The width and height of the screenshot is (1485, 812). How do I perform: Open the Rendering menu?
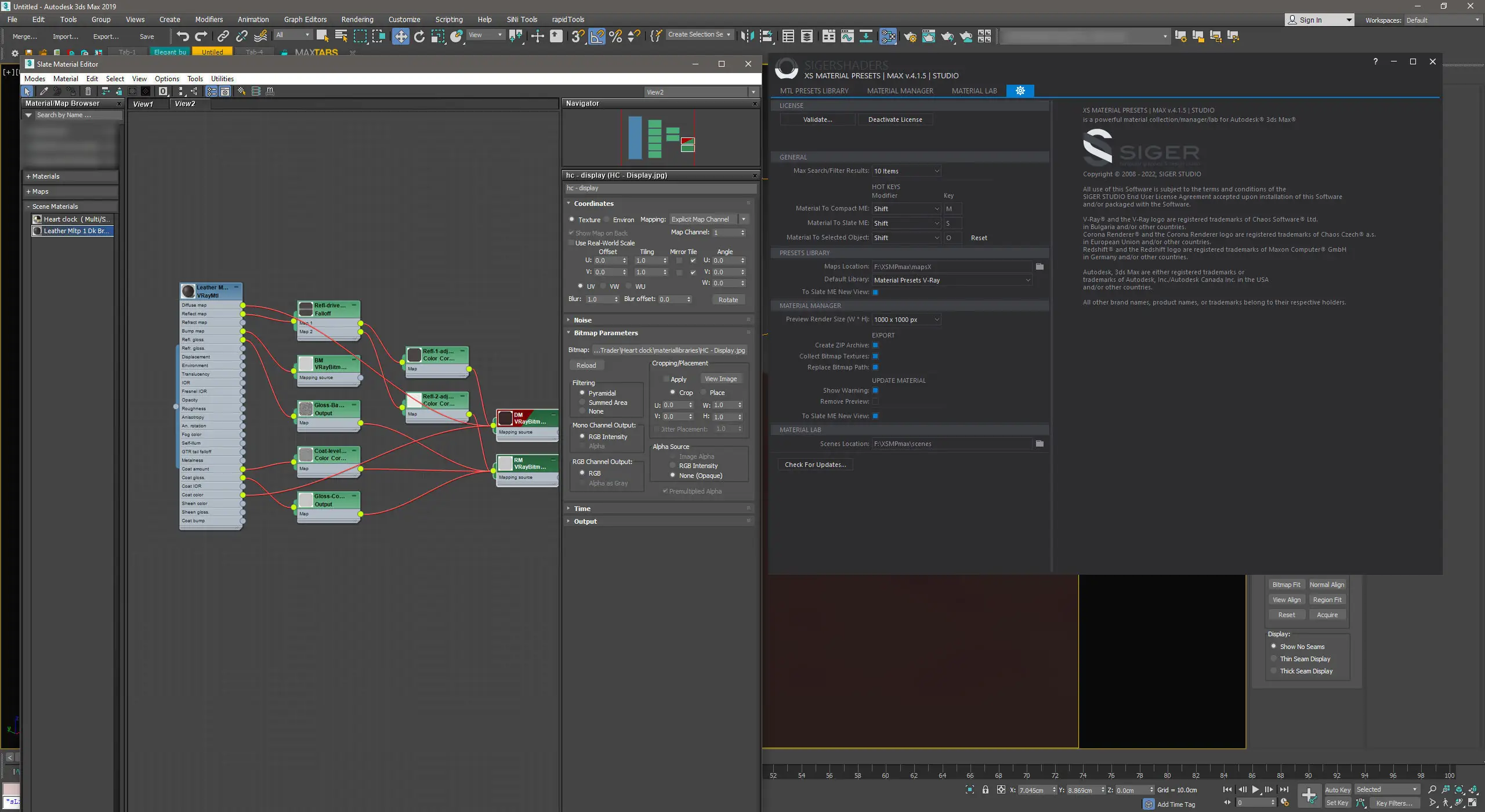pyautogui.click(x=357, y=19)
